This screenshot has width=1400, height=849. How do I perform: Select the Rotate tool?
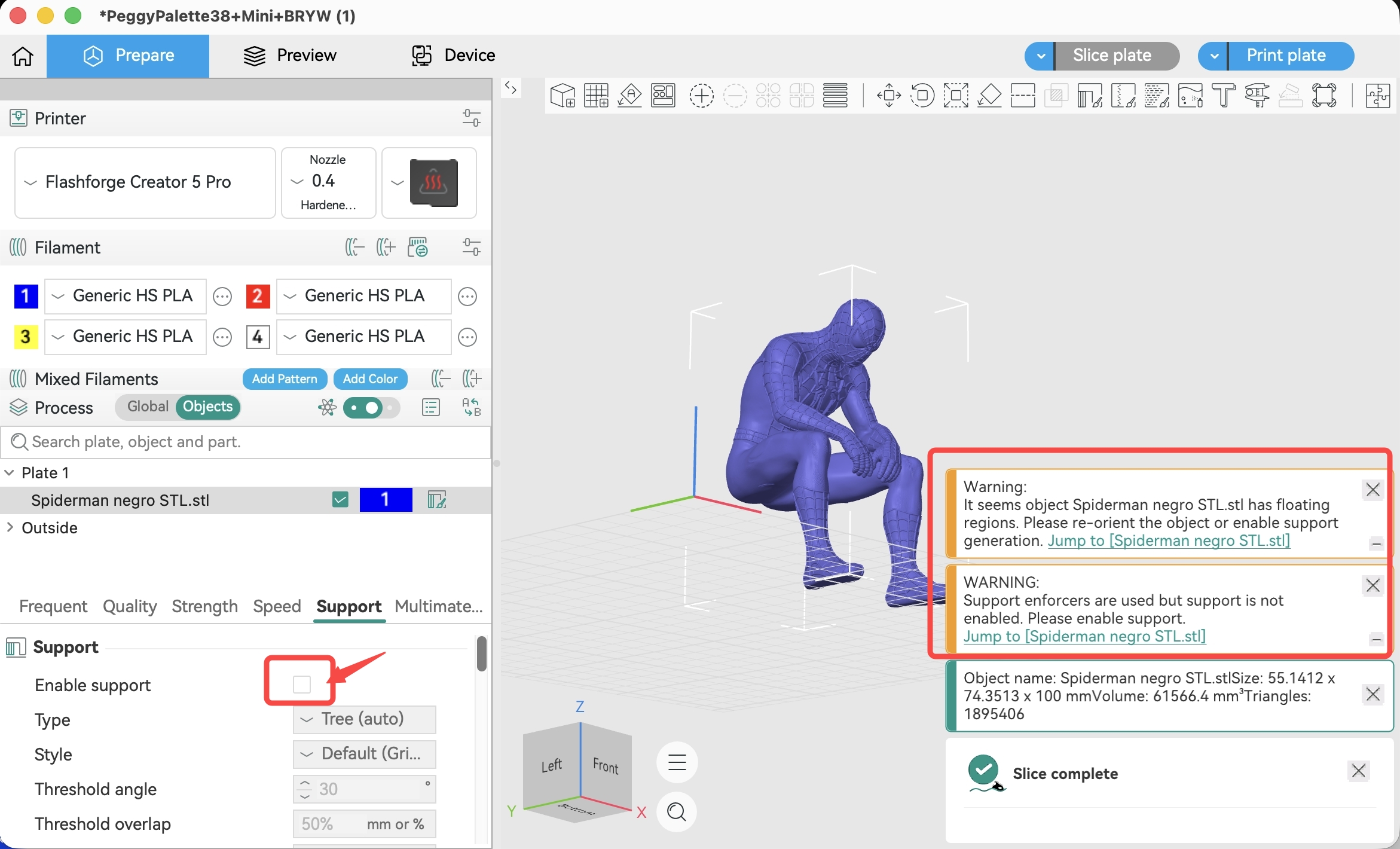[923, 96]
